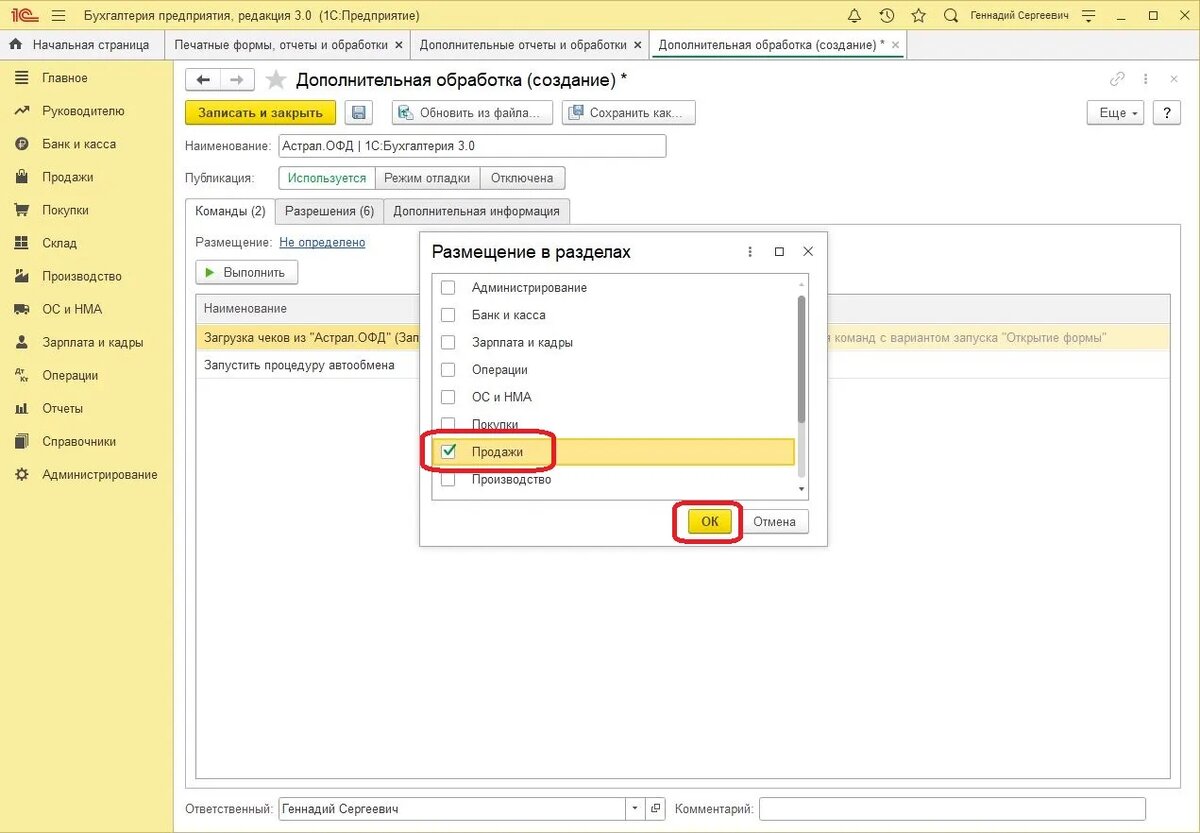Select Отключена publication mode
Image resolution: width=1200 pixels, height=833 pixels.
click(522, 178)
